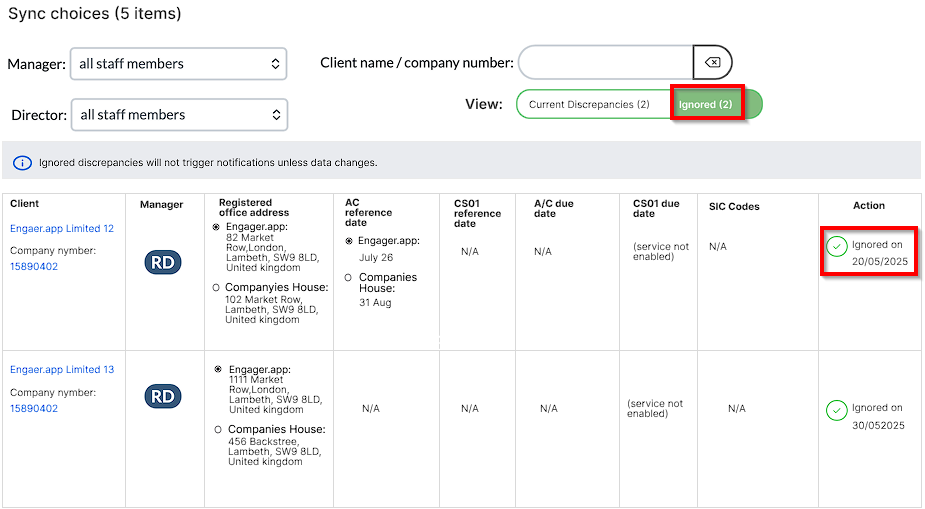Click green check icon for 20/05/2025 ignore
925x509 pixels.
click(x=836, y=246)
